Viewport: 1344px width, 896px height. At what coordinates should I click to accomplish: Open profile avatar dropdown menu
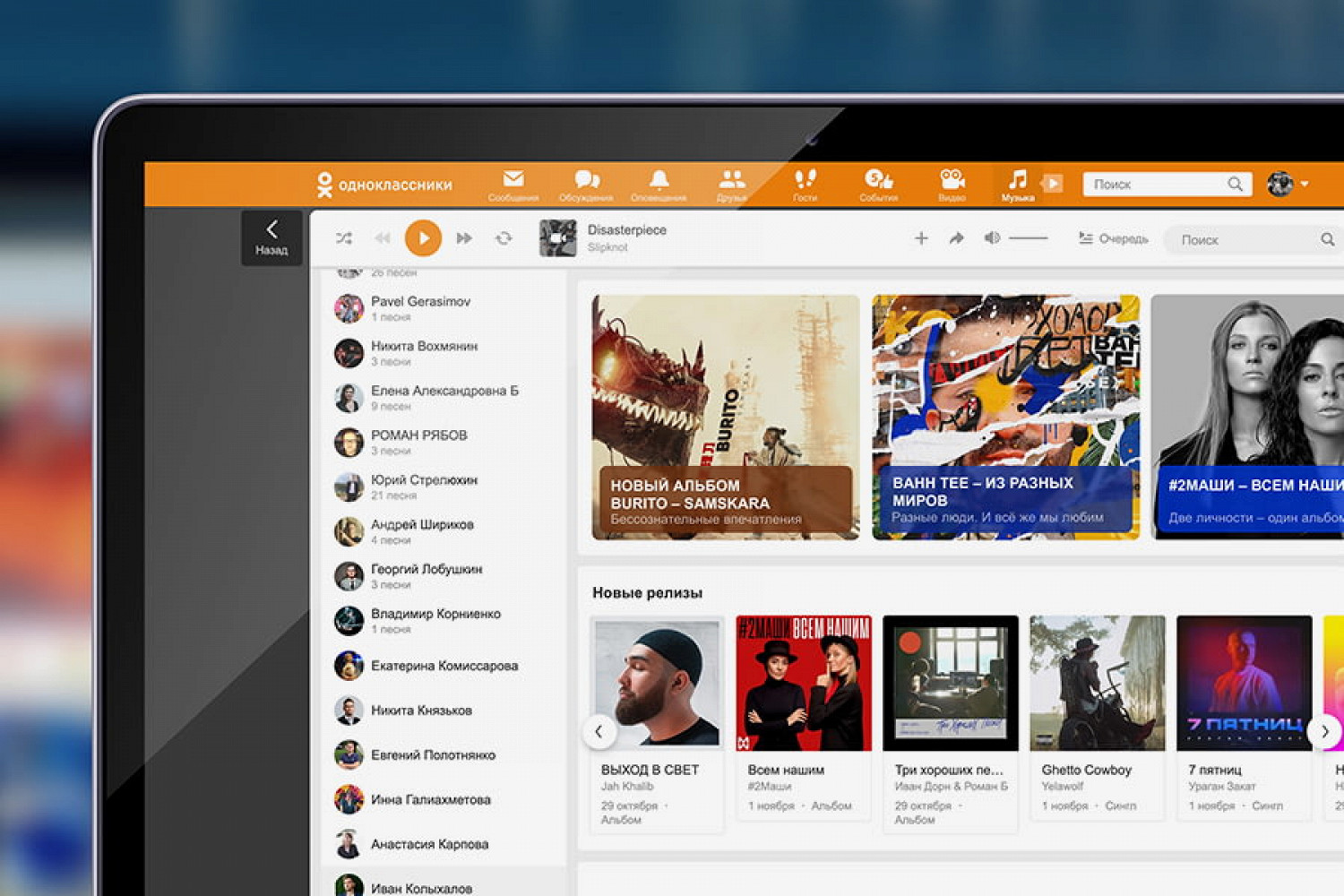click(1288, 184)
